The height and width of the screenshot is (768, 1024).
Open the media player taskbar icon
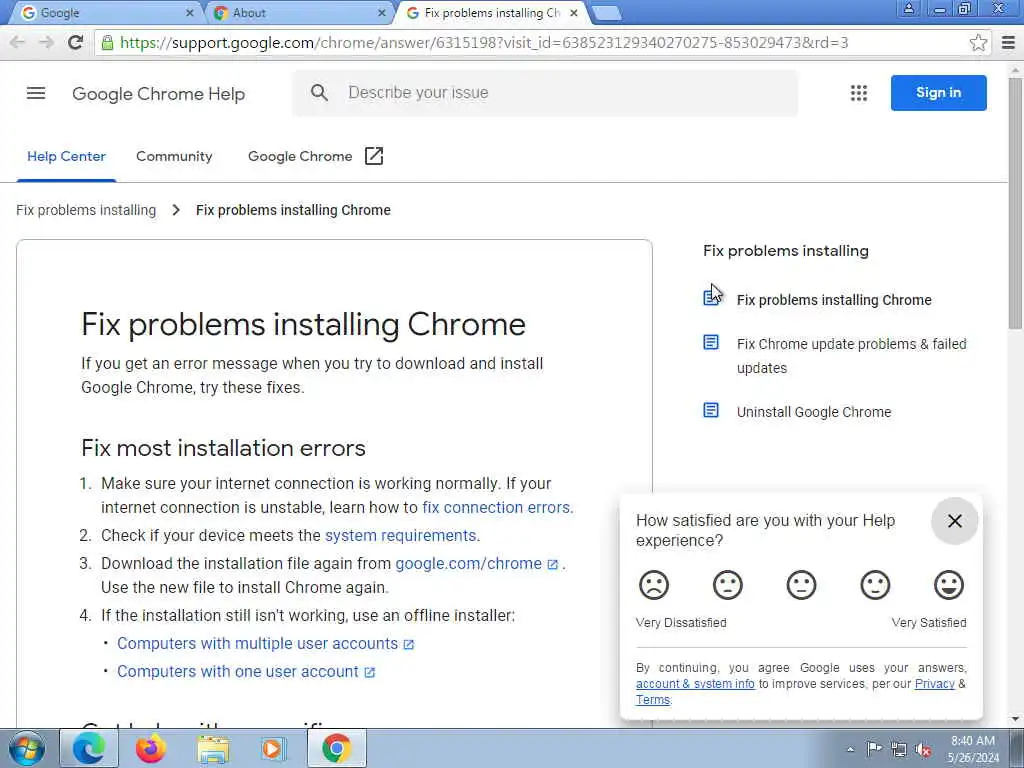tap(273, 748)
